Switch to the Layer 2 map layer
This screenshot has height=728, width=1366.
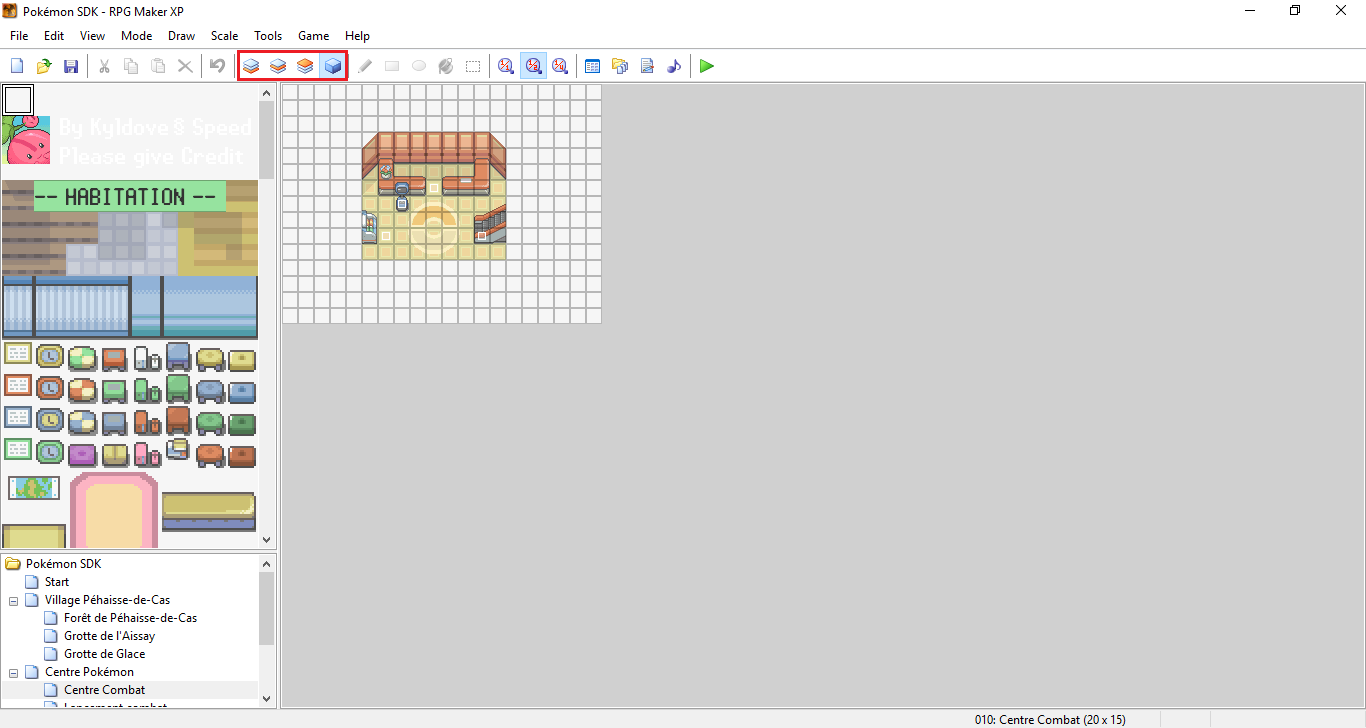277,65
